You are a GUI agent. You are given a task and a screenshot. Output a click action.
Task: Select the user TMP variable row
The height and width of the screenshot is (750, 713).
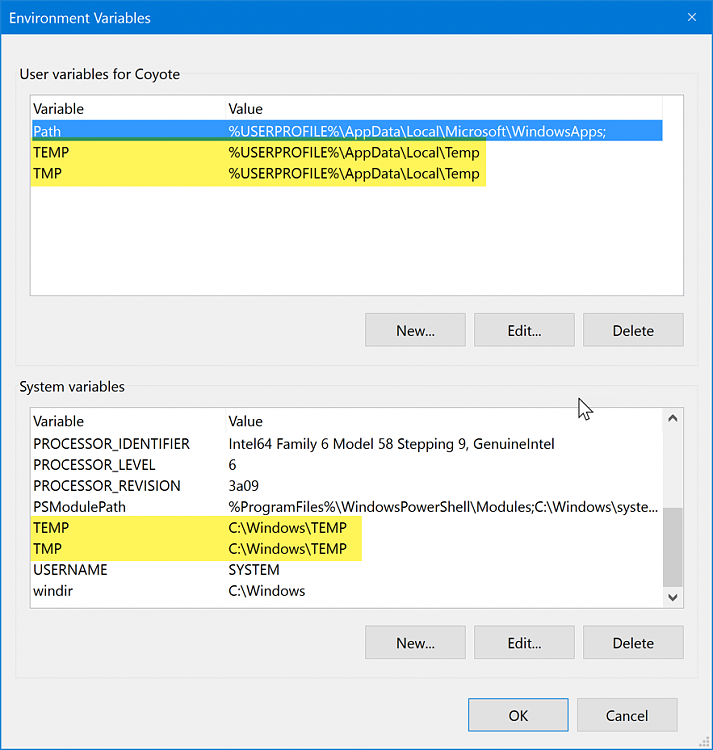click(x=347, y=173)
